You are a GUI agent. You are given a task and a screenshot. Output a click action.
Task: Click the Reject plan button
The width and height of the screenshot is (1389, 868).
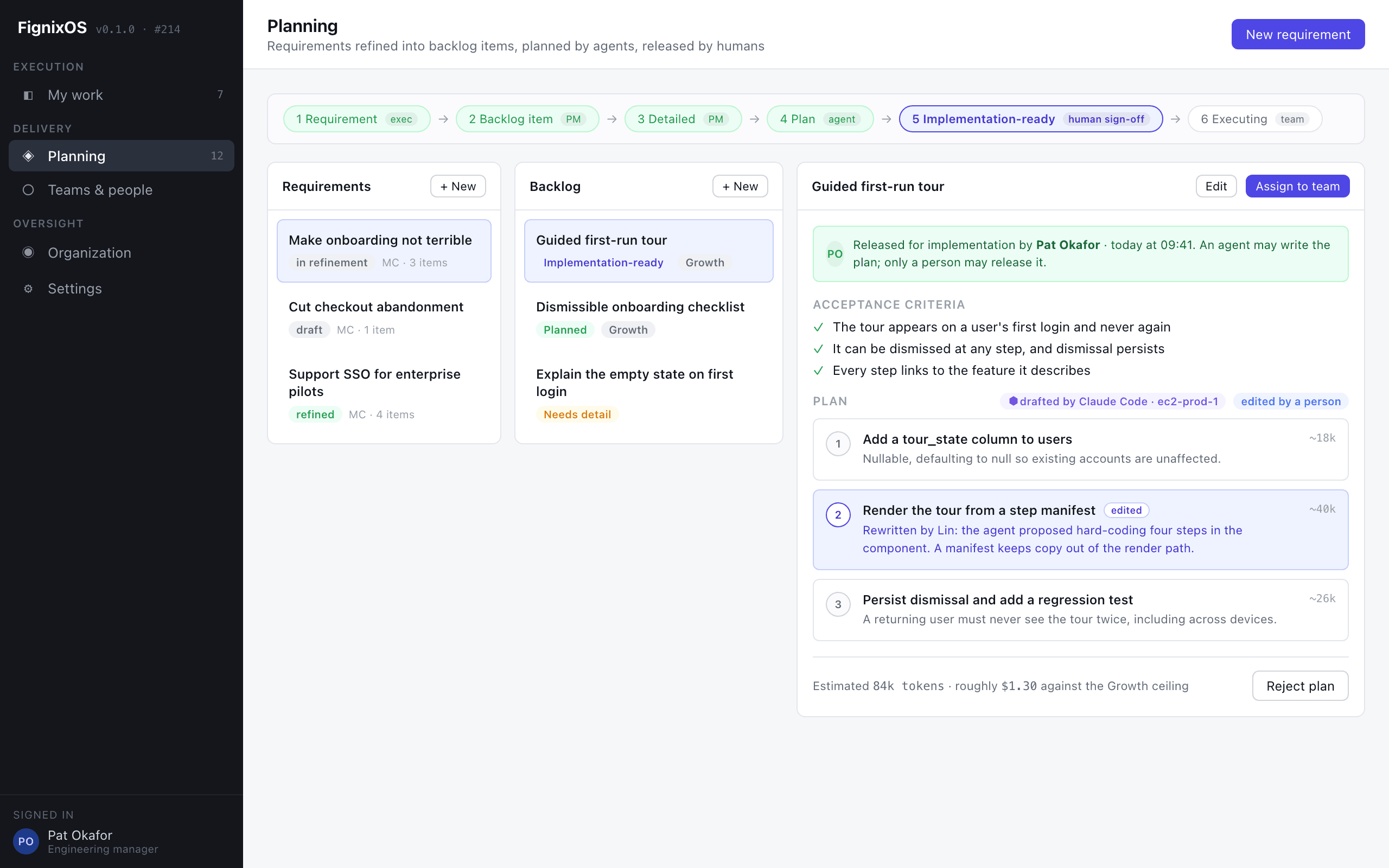[x=1300, y=685]
